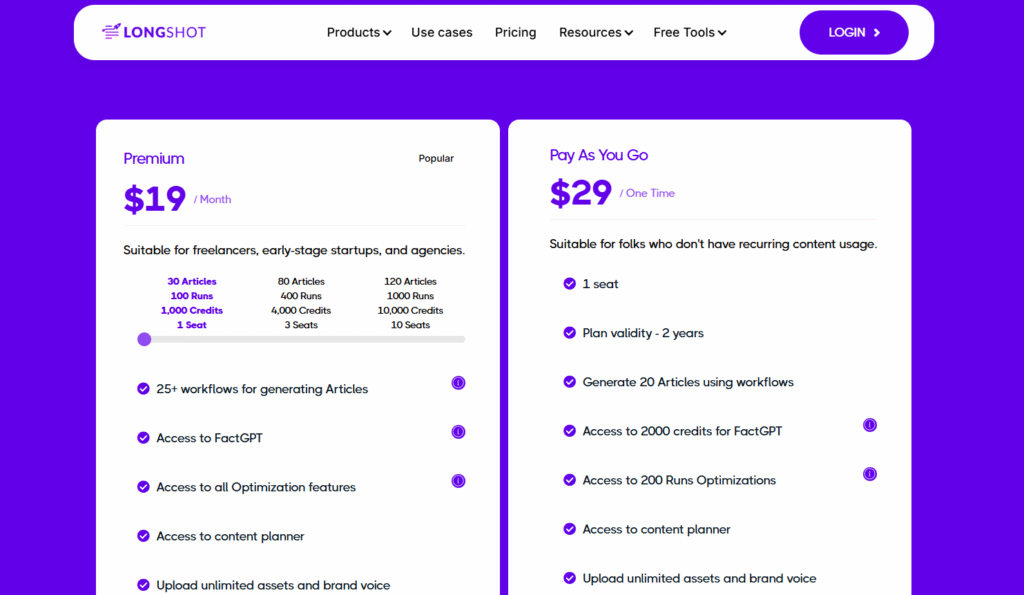This screenshot has width=1024, height=595.
Task: Click the Popular badge on Premium
Action: (436, 158)
